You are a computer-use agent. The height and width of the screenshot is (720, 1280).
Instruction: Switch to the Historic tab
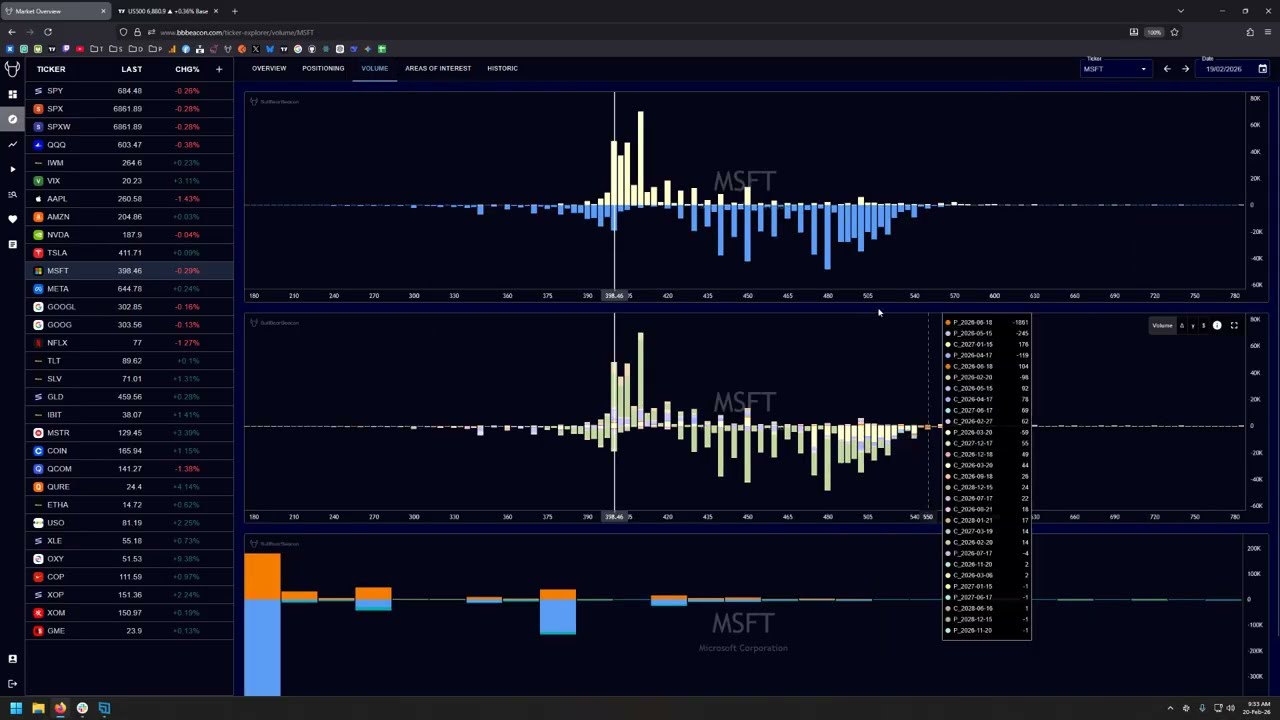pos(502,68)
